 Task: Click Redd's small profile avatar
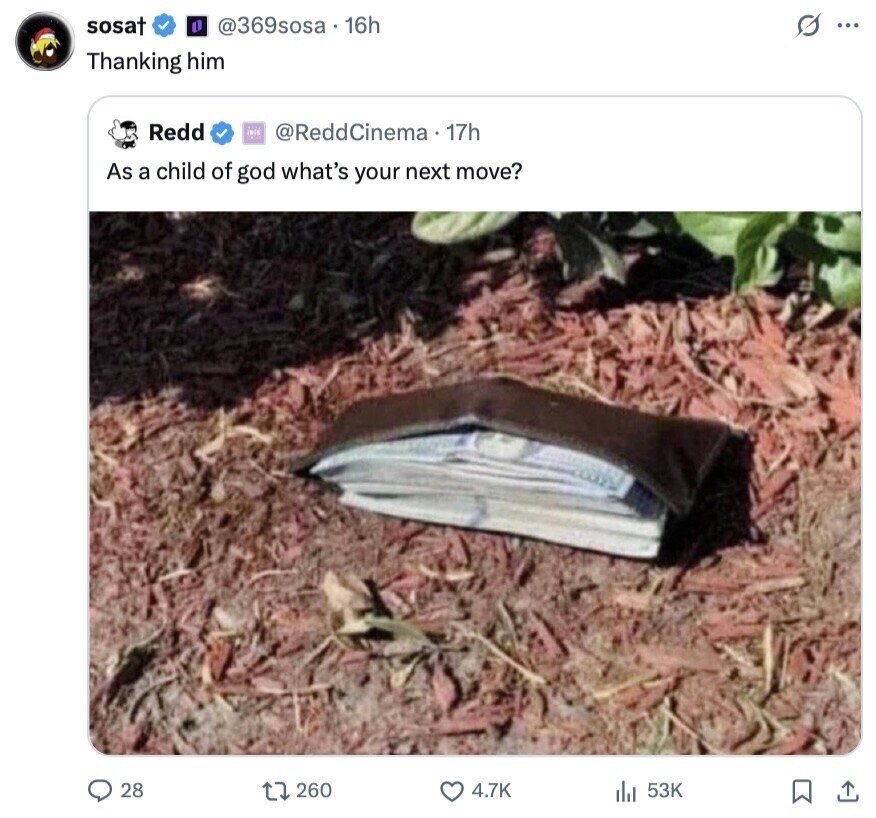tap(123, 134)
